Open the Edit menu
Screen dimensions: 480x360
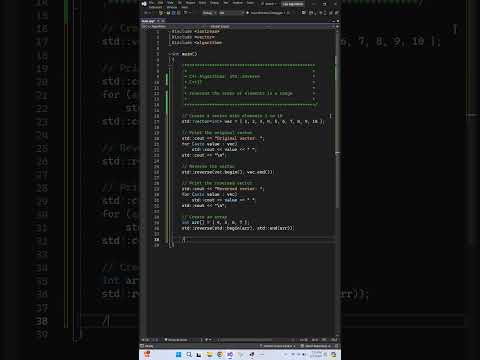(x=161, y=3)
